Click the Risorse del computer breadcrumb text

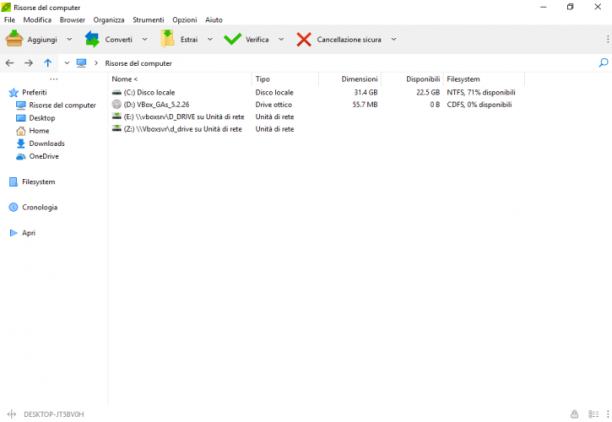[x=138, y=63]
